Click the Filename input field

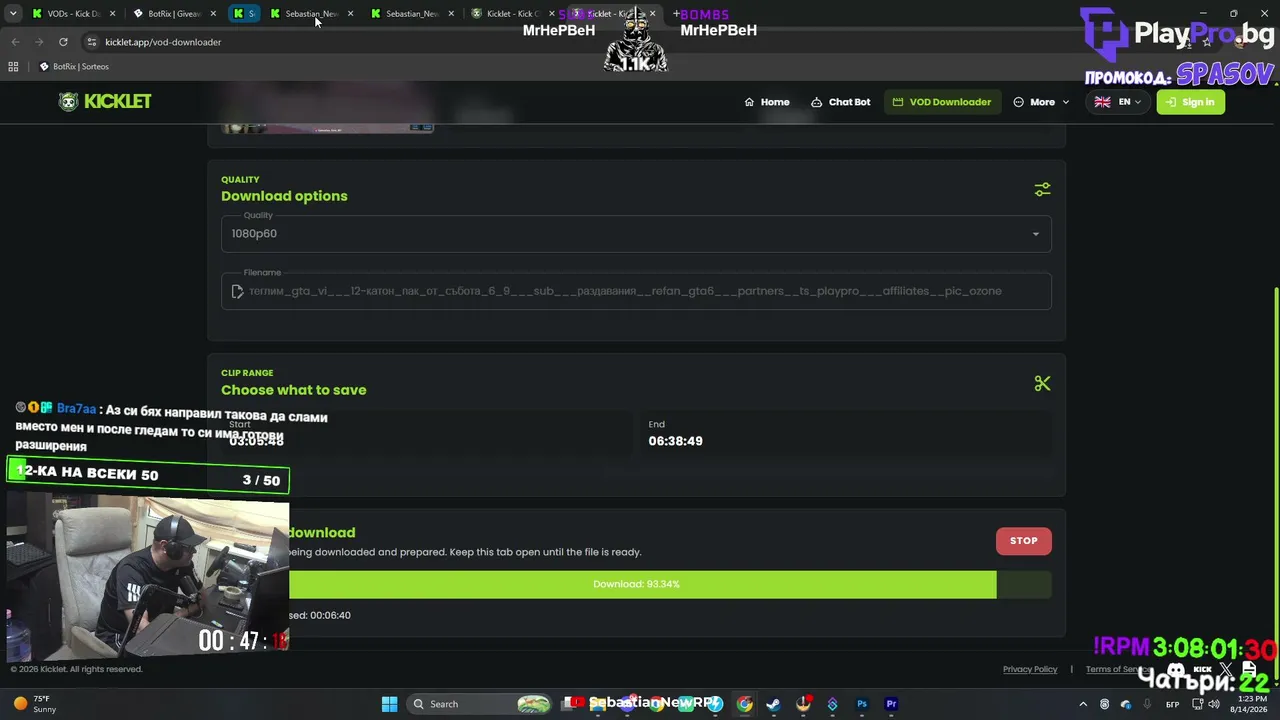tap(636, 291)
